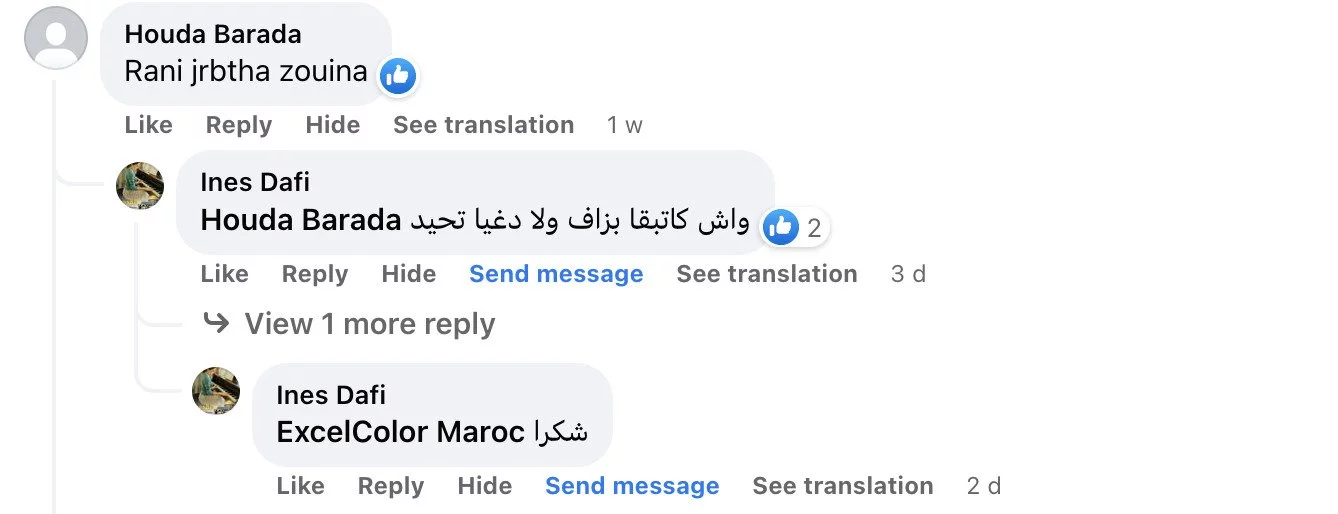The width and height of the screenshot is (1338, 514).
Task: Click the like reaction on Houda's comment
Action: point(398,75)
